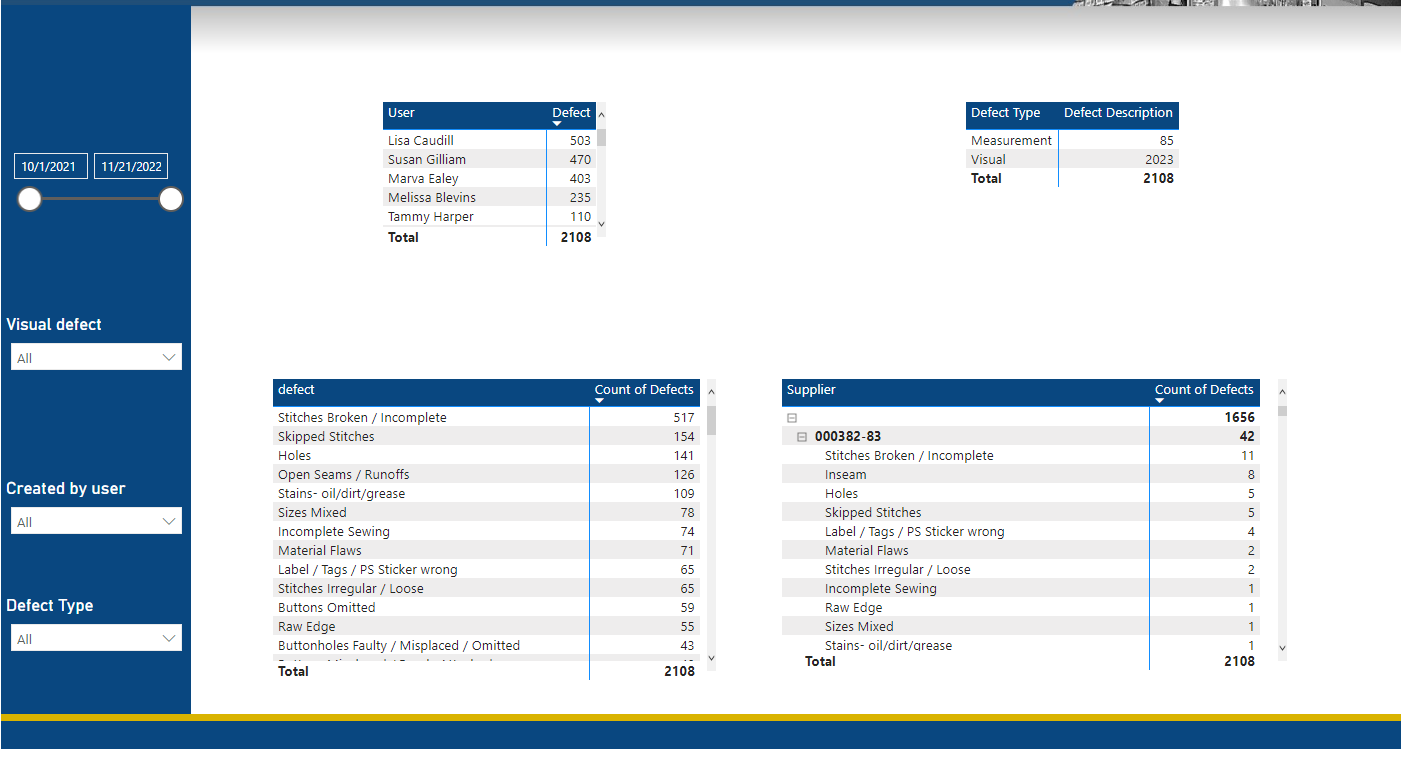This screenshot has height=765, width=1402.
Task: Click the end date field showing 11/21/2022
Action: tap(130, 166)
